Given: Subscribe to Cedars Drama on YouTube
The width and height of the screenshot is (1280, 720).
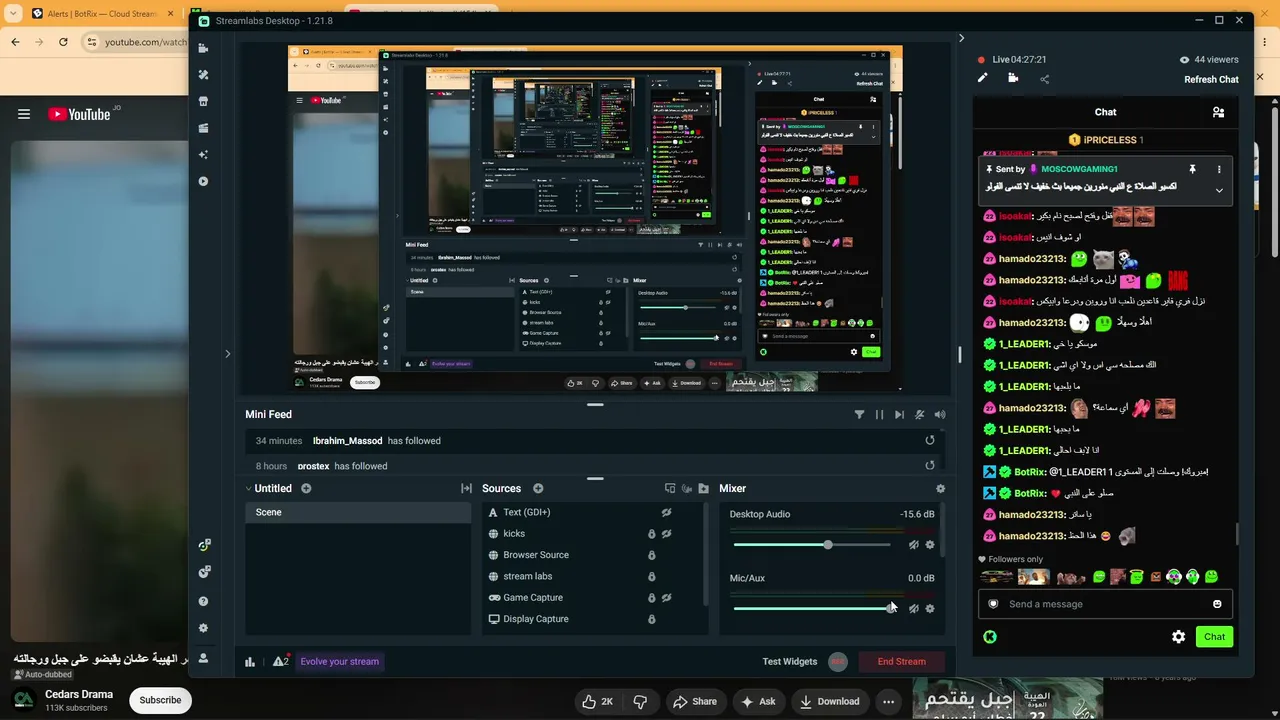Looking at the screenshot, I should pyautogui.click(x=160, y=700).
